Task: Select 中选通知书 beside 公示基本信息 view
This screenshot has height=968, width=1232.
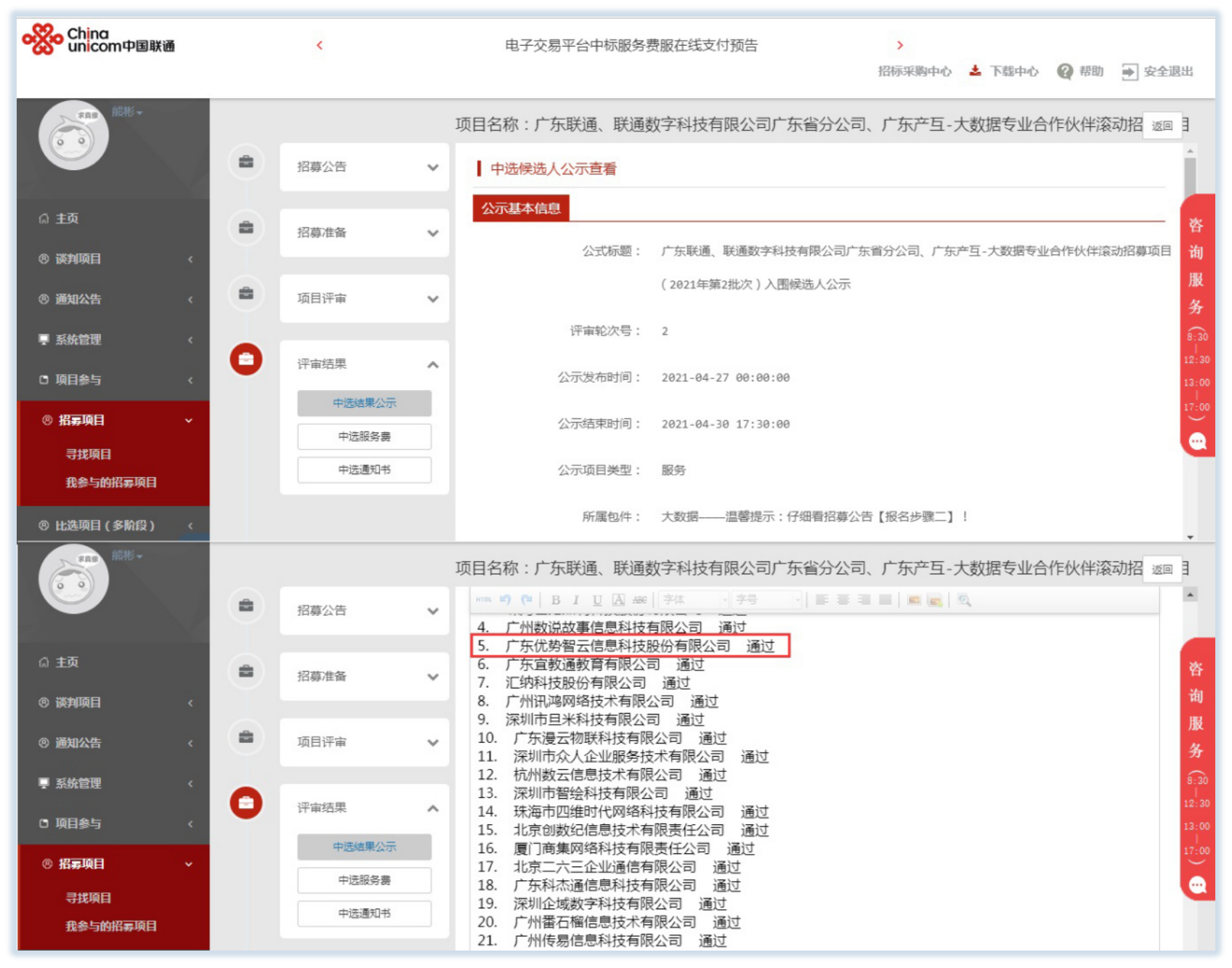Action: [x=364, y=470]
